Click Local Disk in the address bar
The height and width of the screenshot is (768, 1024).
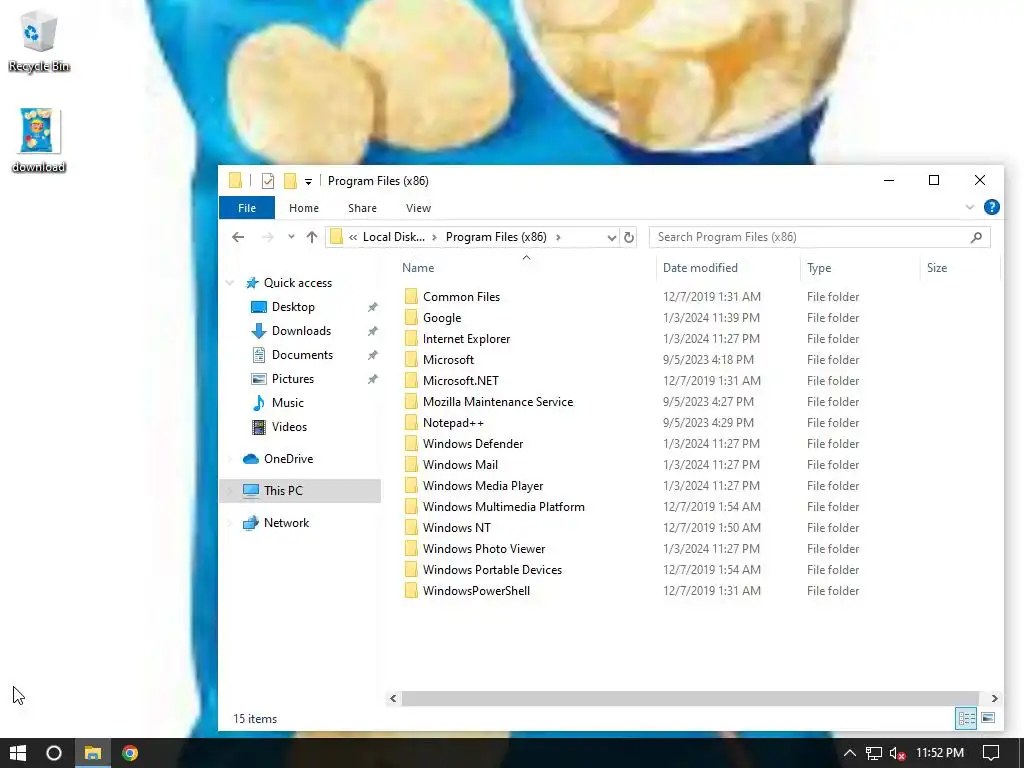(393, 237)
